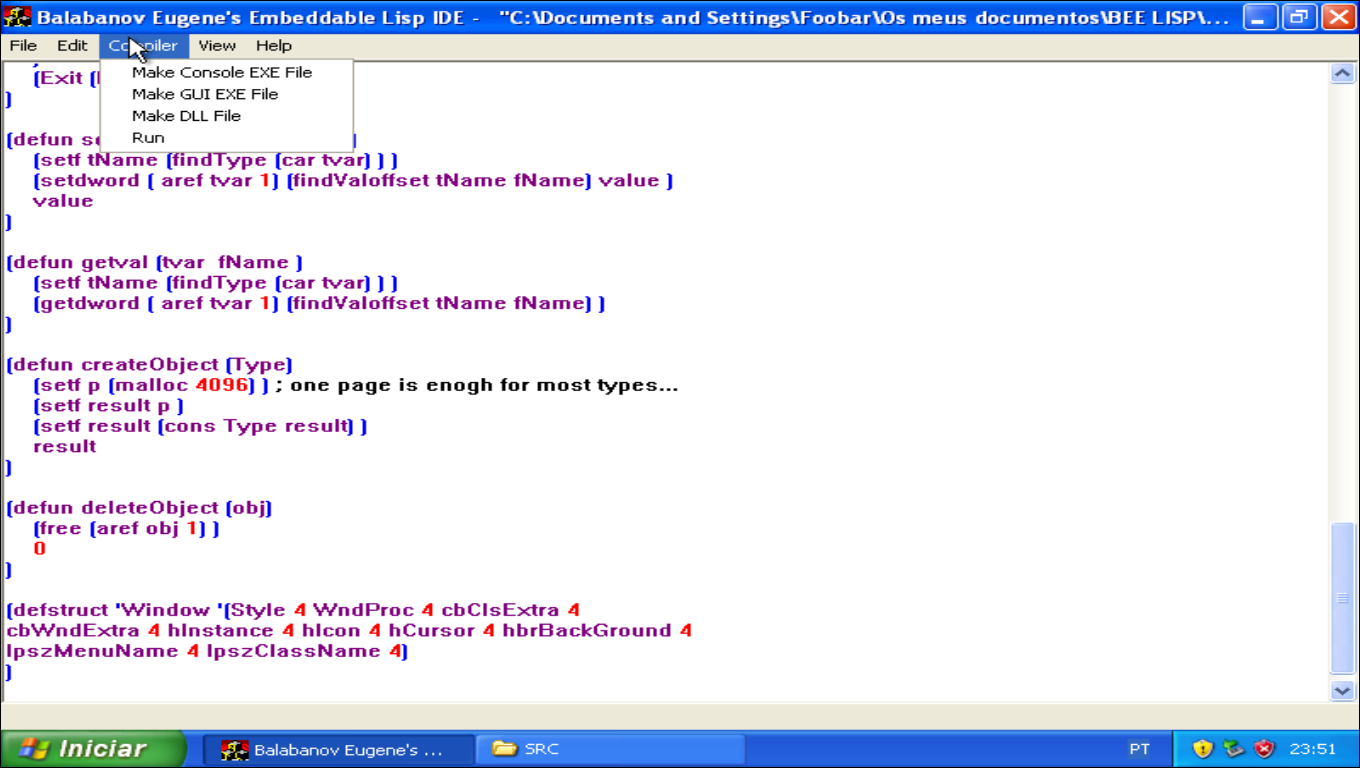Click the PT language indicator
Image resolution: width=1360 pixels, height=768 pixels.
tap(1139, 749)
